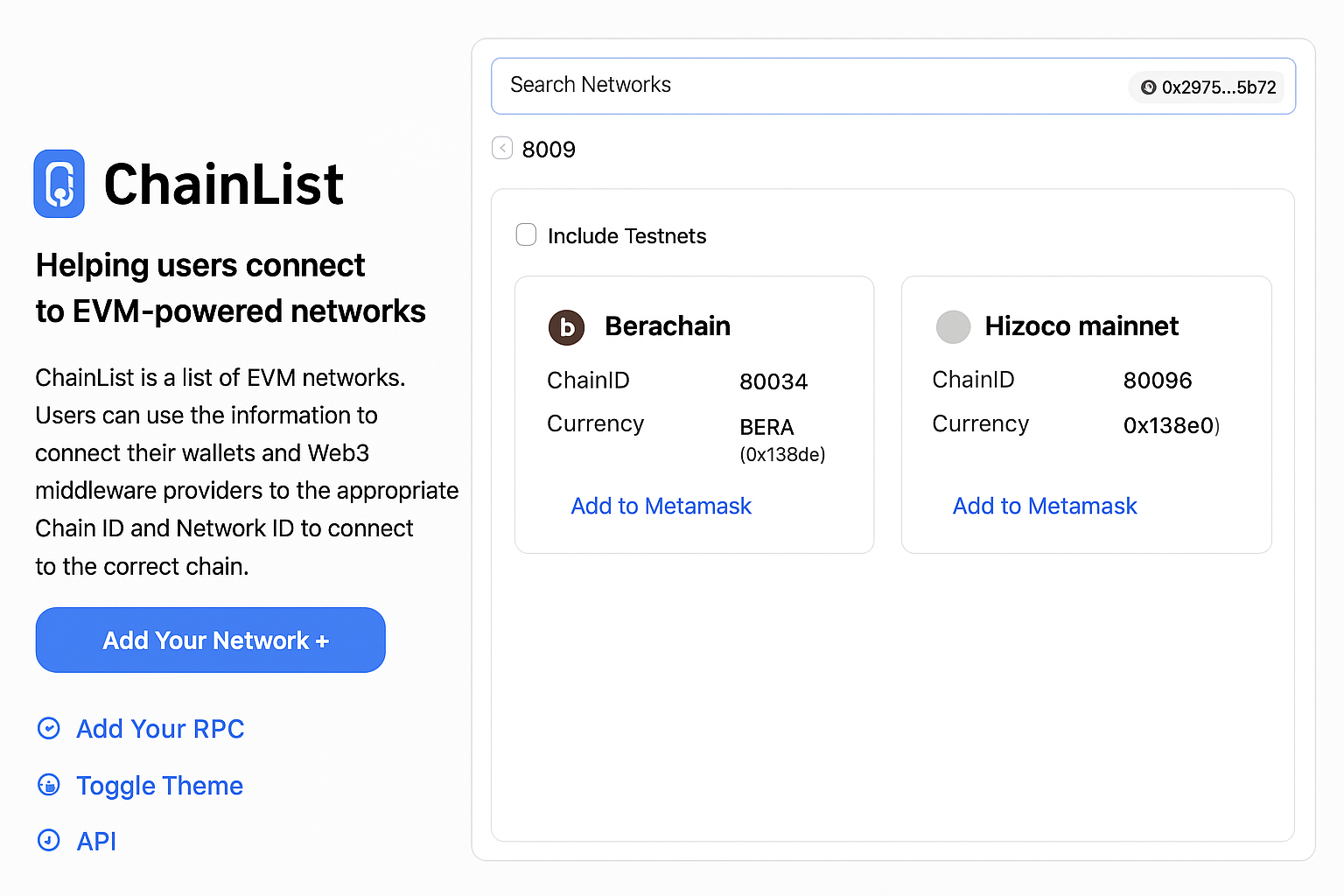The width and height of the screenshot is (1344, 896).
Task: Enable the Include Testnets checkbox
Action: [x=526, y=234]
